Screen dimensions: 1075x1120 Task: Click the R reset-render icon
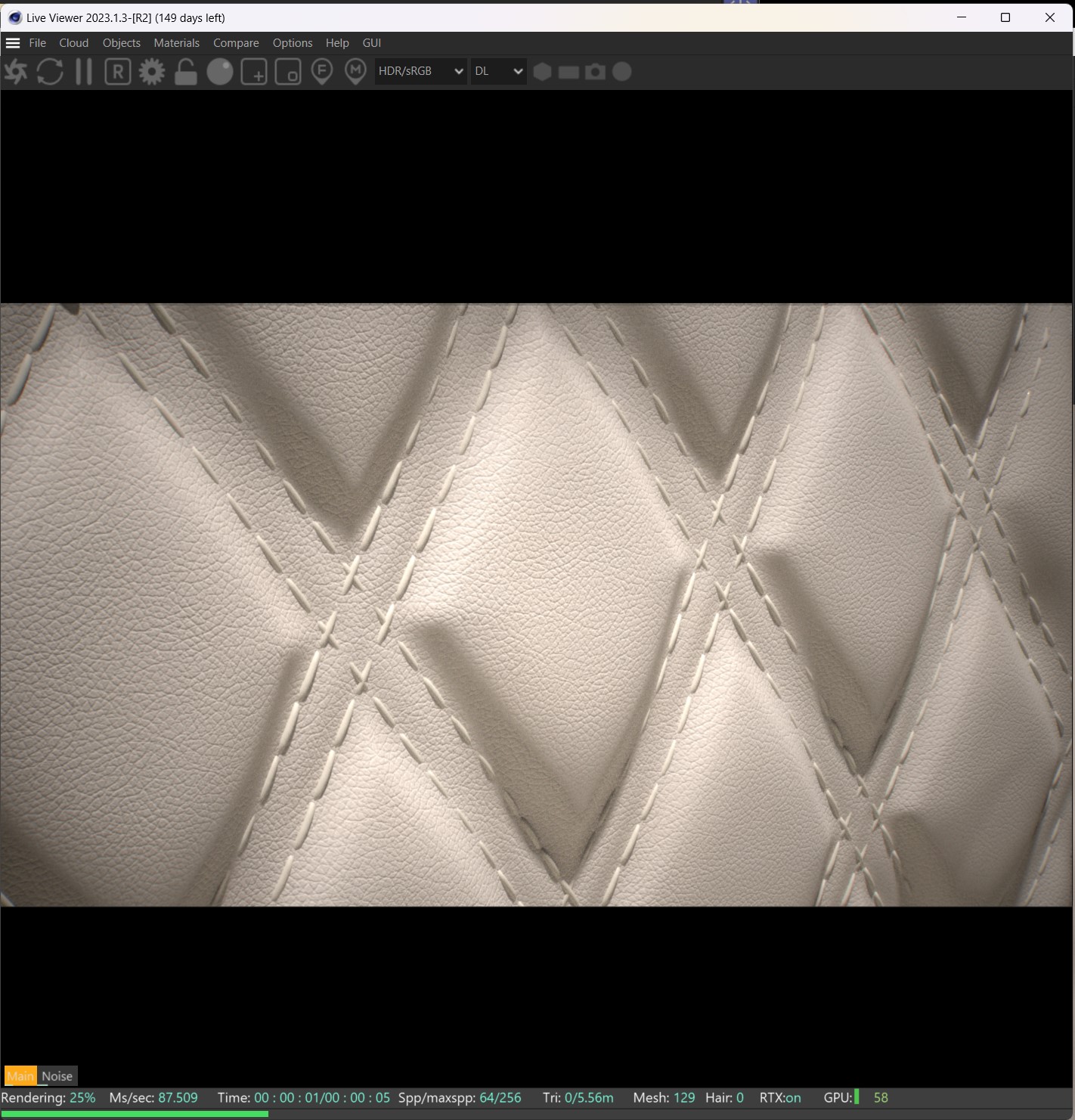click(x=118, y=72)
